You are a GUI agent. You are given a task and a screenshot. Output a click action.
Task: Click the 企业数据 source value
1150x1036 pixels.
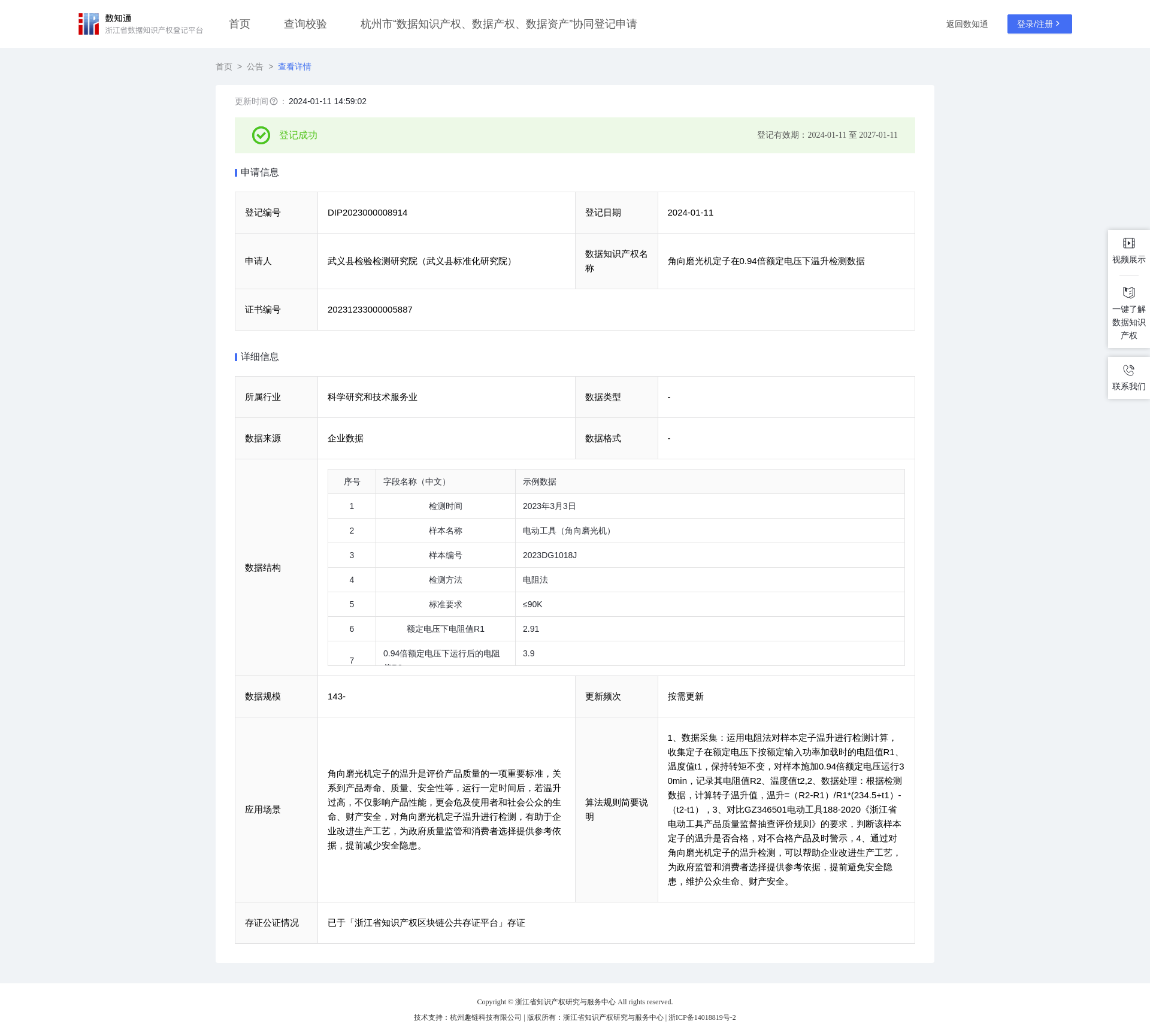coord(345,438)
